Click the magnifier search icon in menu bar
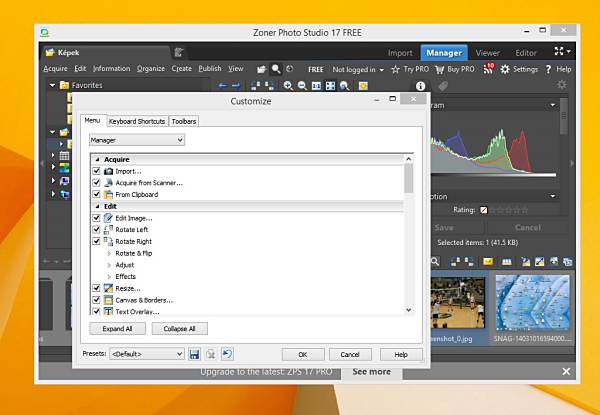600x415 pixels. click(276, 69)
